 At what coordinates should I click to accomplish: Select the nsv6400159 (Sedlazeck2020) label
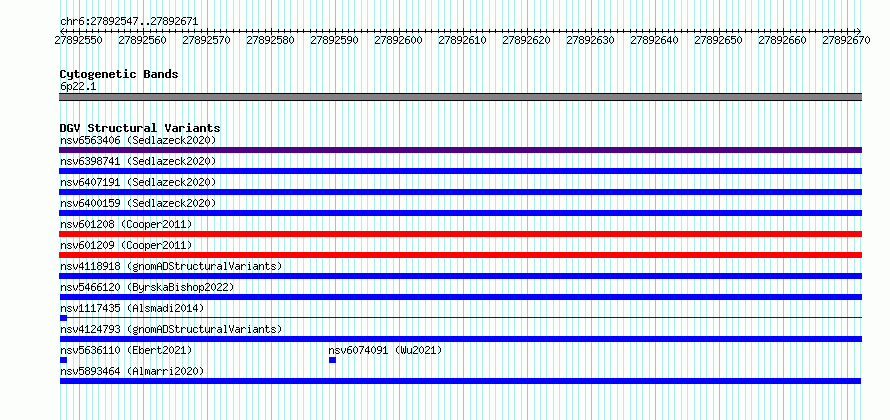[x=138, y=203]
